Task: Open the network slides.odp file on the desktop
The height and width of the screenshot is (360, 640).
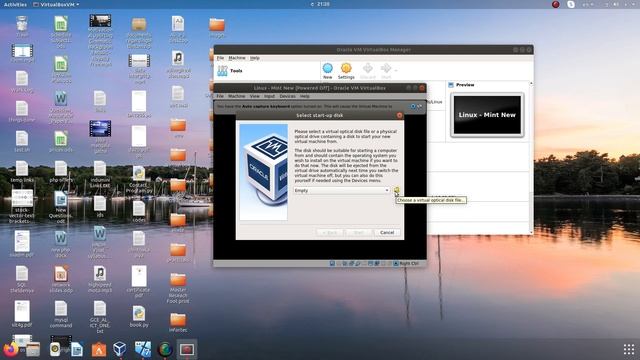Action: coord(61,280)
